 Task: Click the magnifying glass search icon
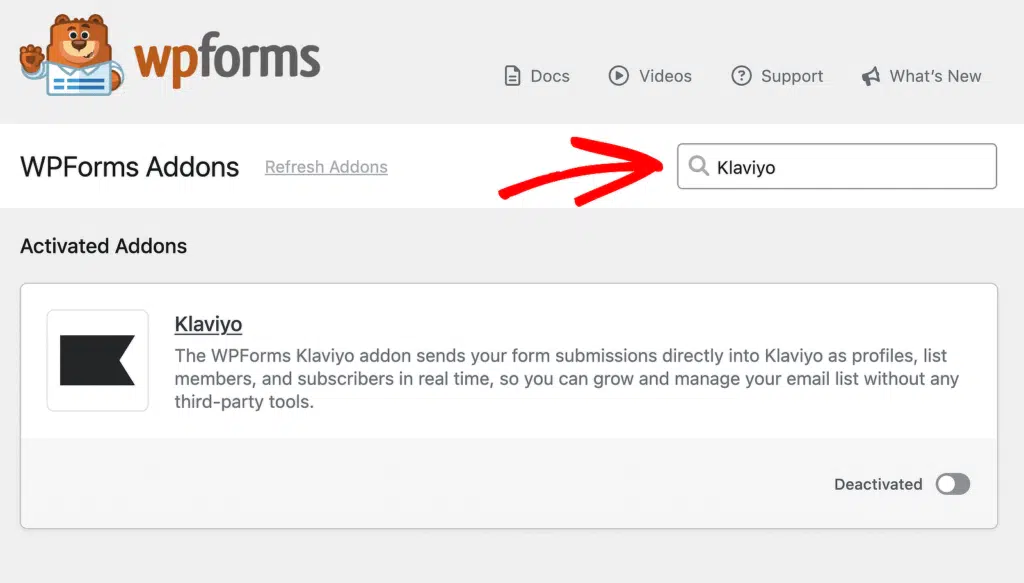point(698,166)
